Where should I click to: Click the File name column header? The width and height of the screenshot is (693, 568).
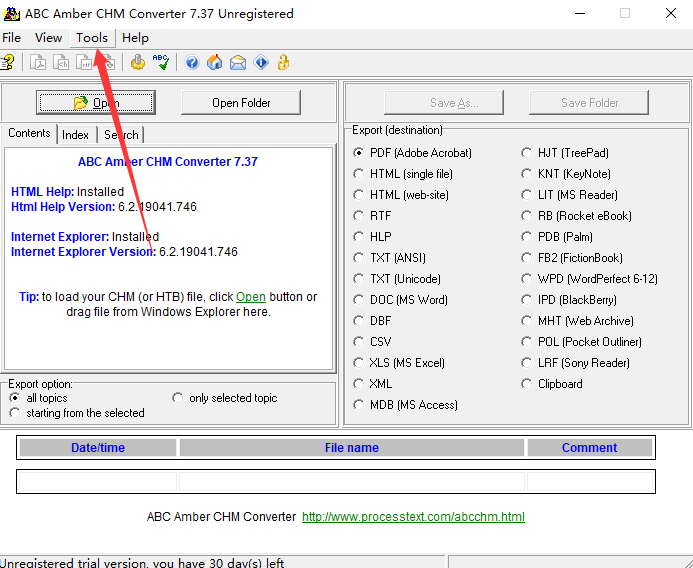(x=352, y=448)
